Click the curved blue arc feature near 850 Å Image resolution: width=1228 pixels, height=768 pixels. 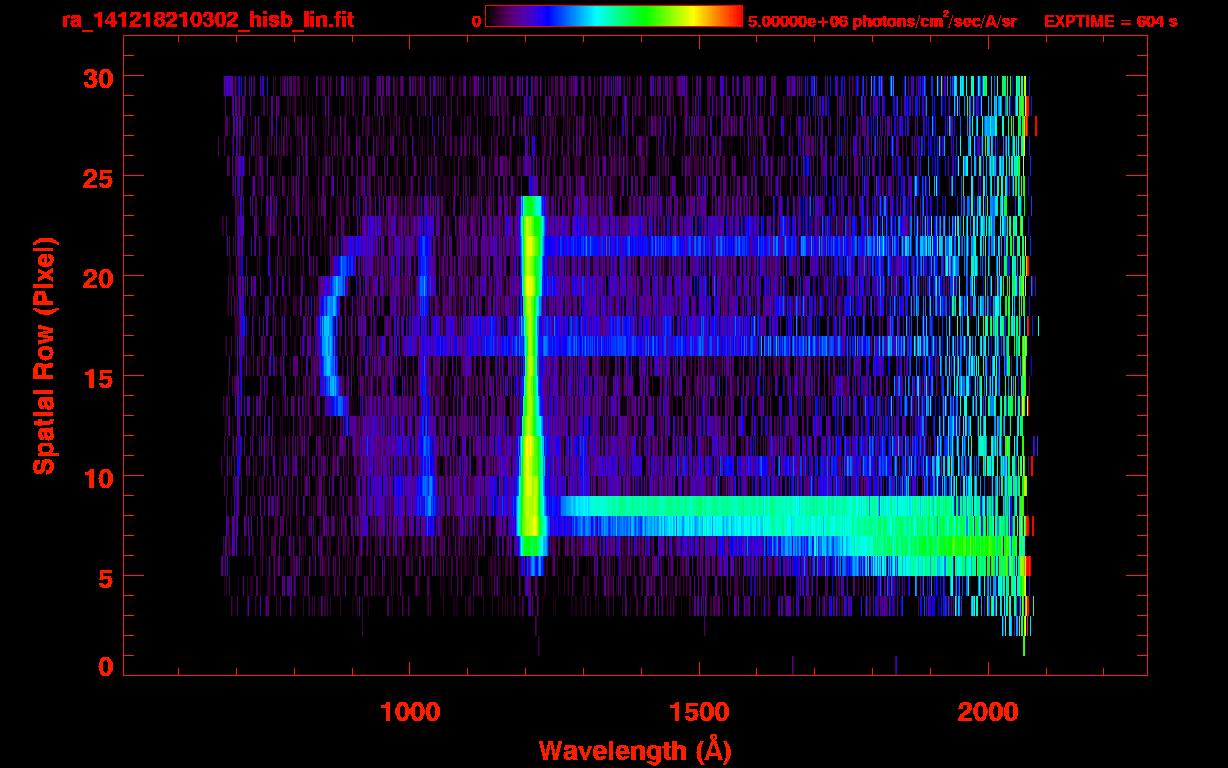333,335
